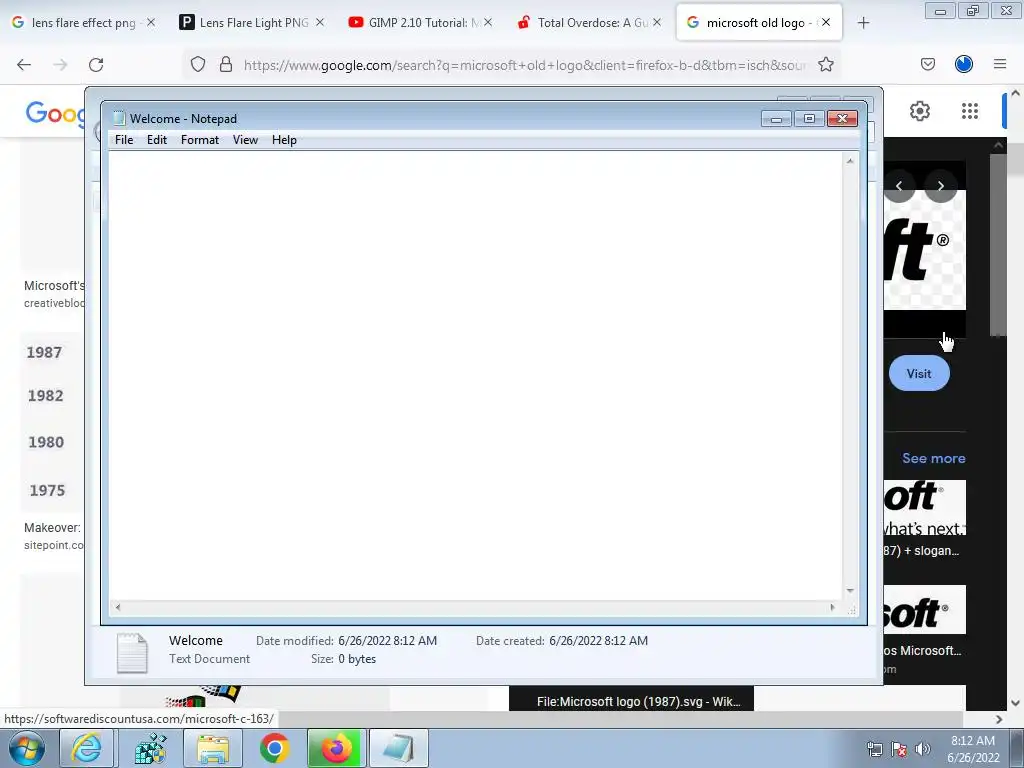
Task: Show next image in Google preview
Action: click(x=941, y=186)
